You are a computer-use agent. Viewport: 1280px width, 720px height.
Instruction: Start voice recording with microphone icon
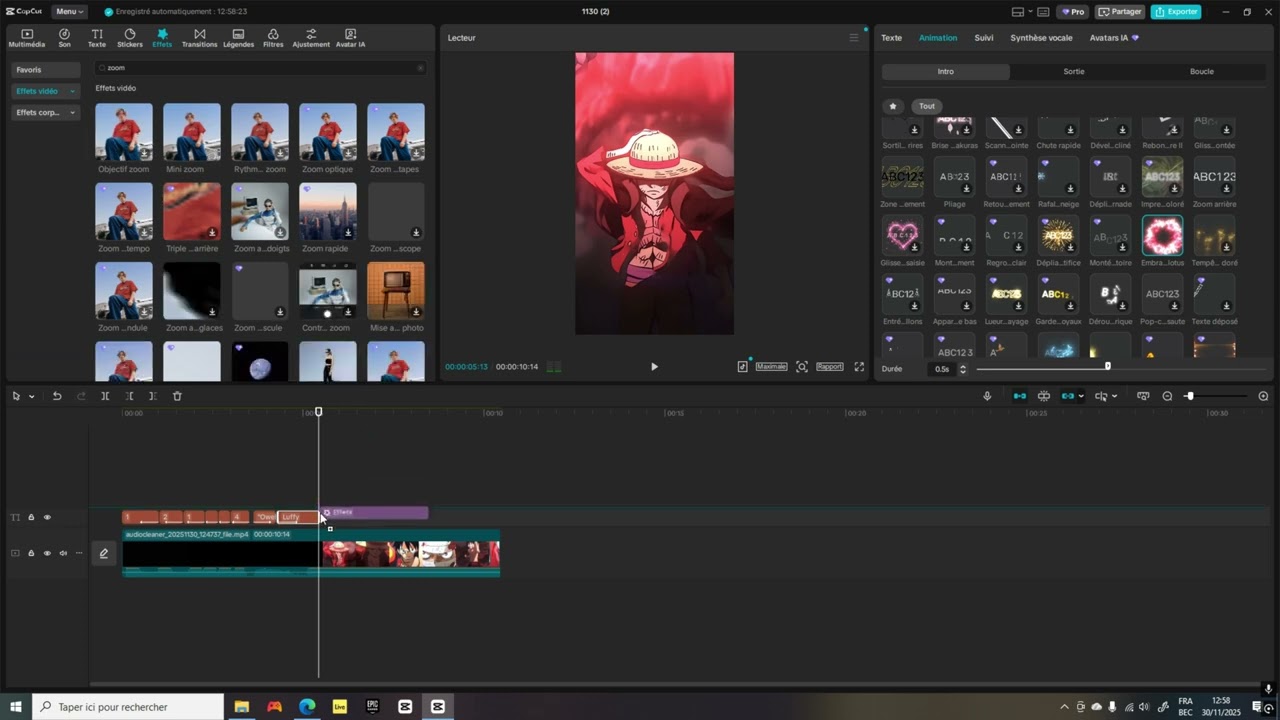click(987, 396)
